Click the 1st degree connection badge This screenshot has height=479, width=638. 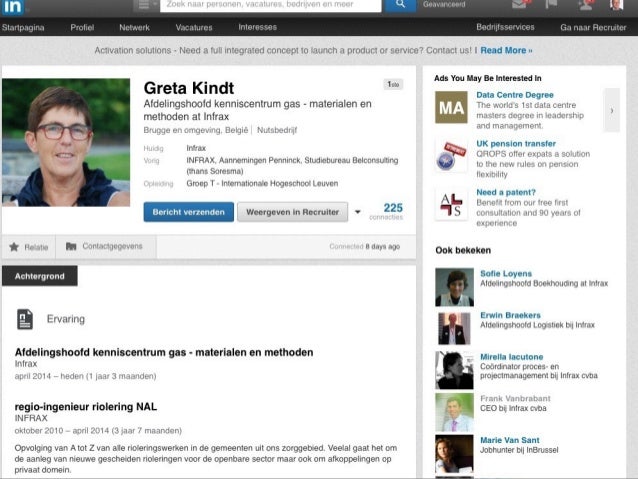tap(393, 84)
